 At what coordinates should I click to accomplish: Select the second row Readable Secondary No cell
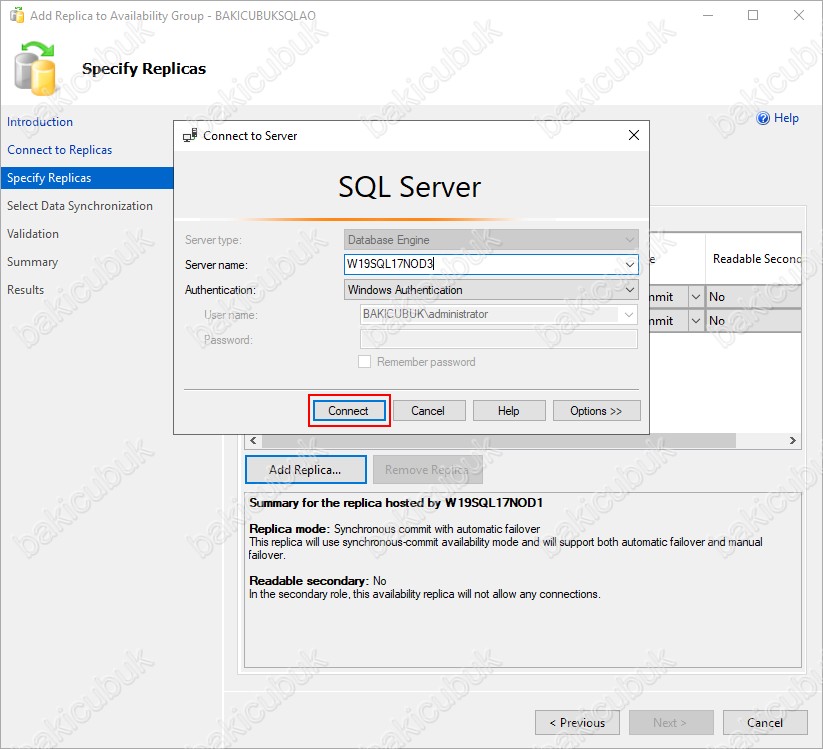753,320
